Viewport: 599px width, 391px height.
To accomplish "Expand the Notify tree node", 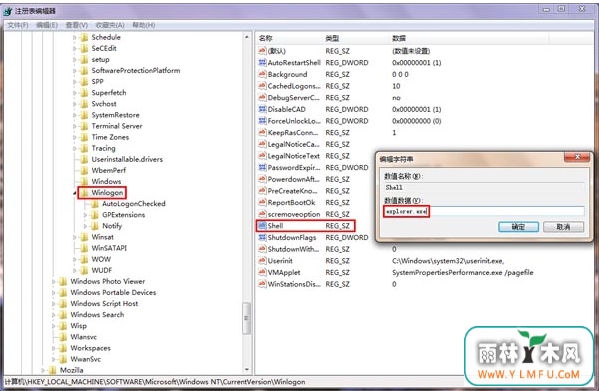I will click(x=85, y=226).
